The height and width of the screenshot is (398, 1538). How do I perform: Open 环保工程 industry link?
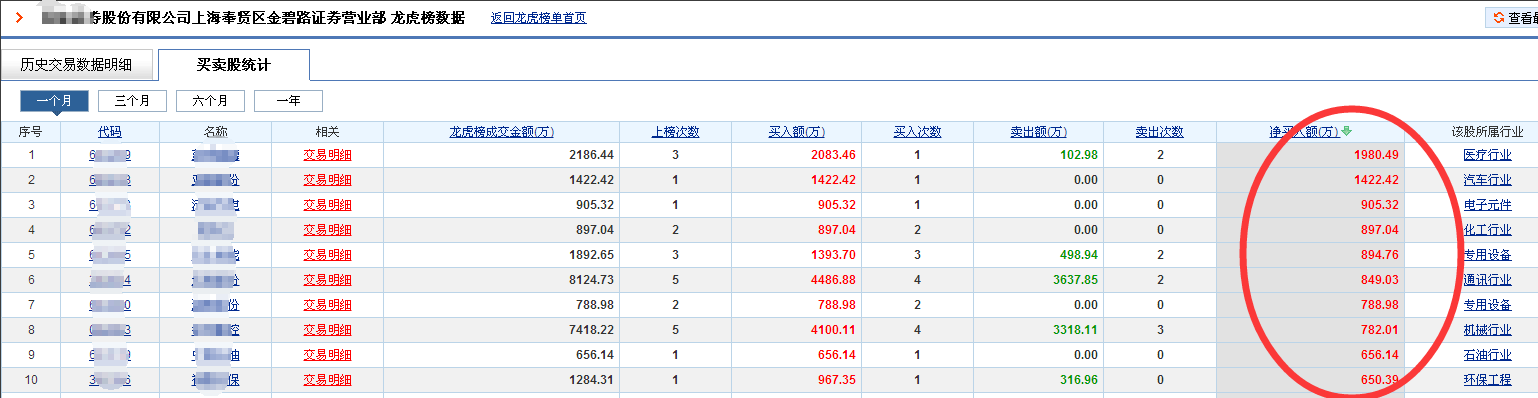(1487, 380)
